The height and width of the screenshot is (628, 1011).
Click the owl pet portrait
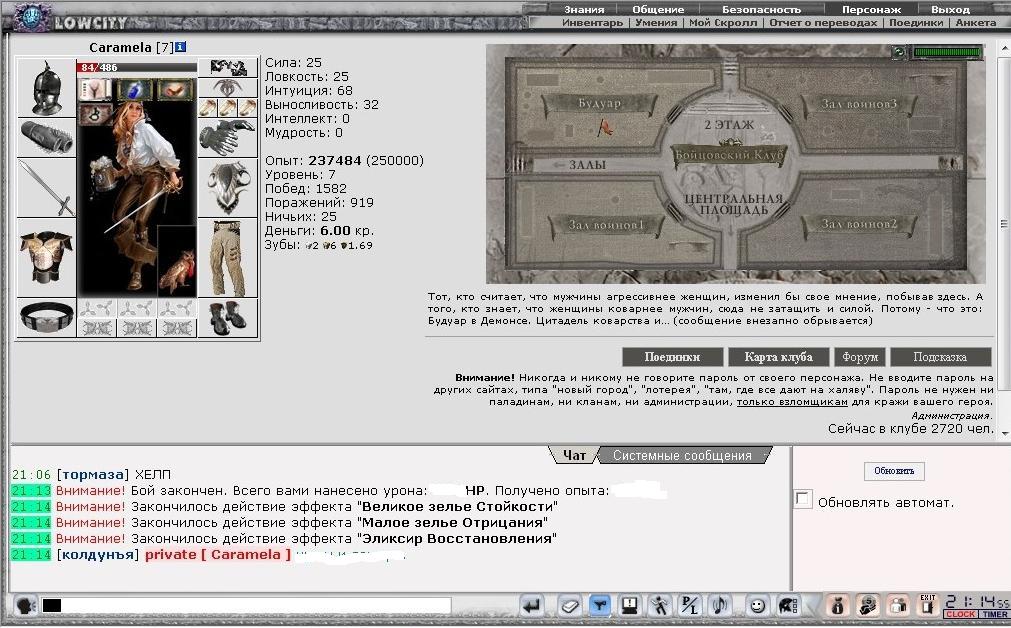click(177, 261)
